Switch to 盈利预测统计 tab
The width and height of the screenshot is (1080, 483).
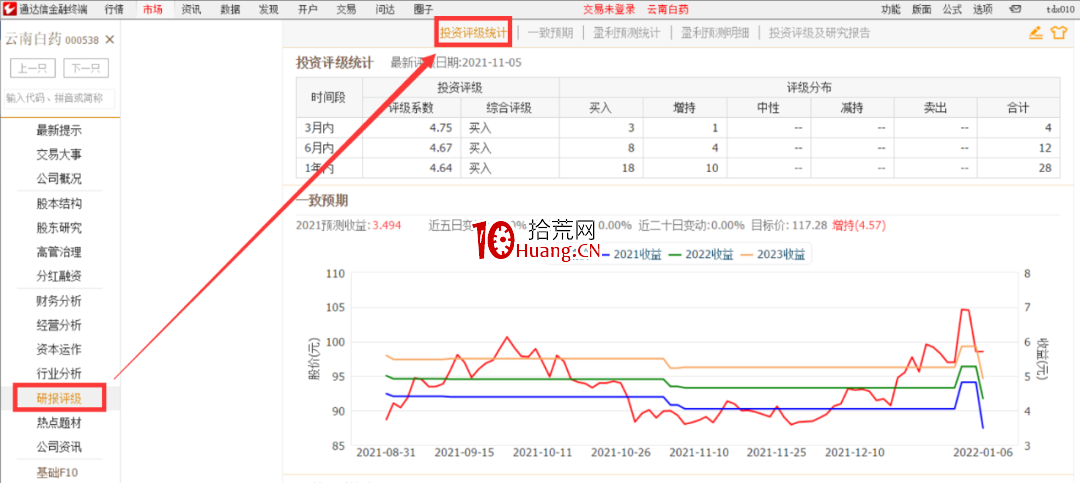click(627, 32)
